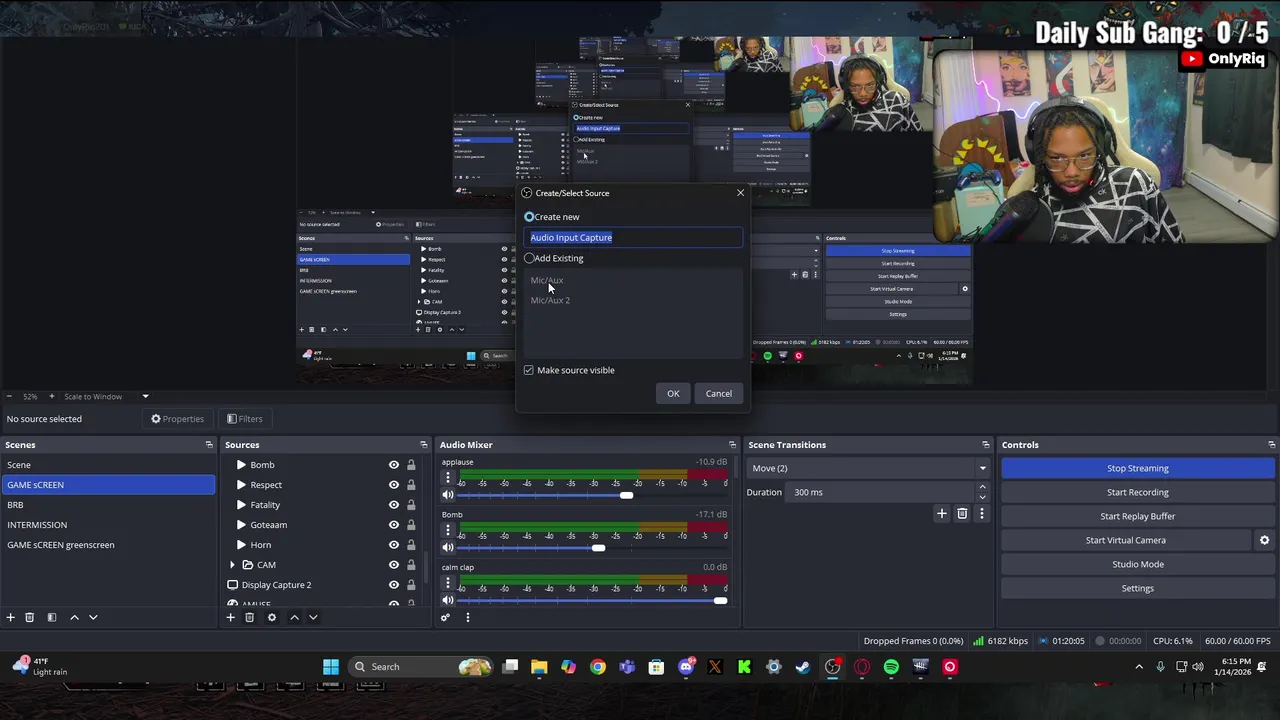Click Start Recording
Viewport: 1280px width, 720px height.
tap(1138, 492)
